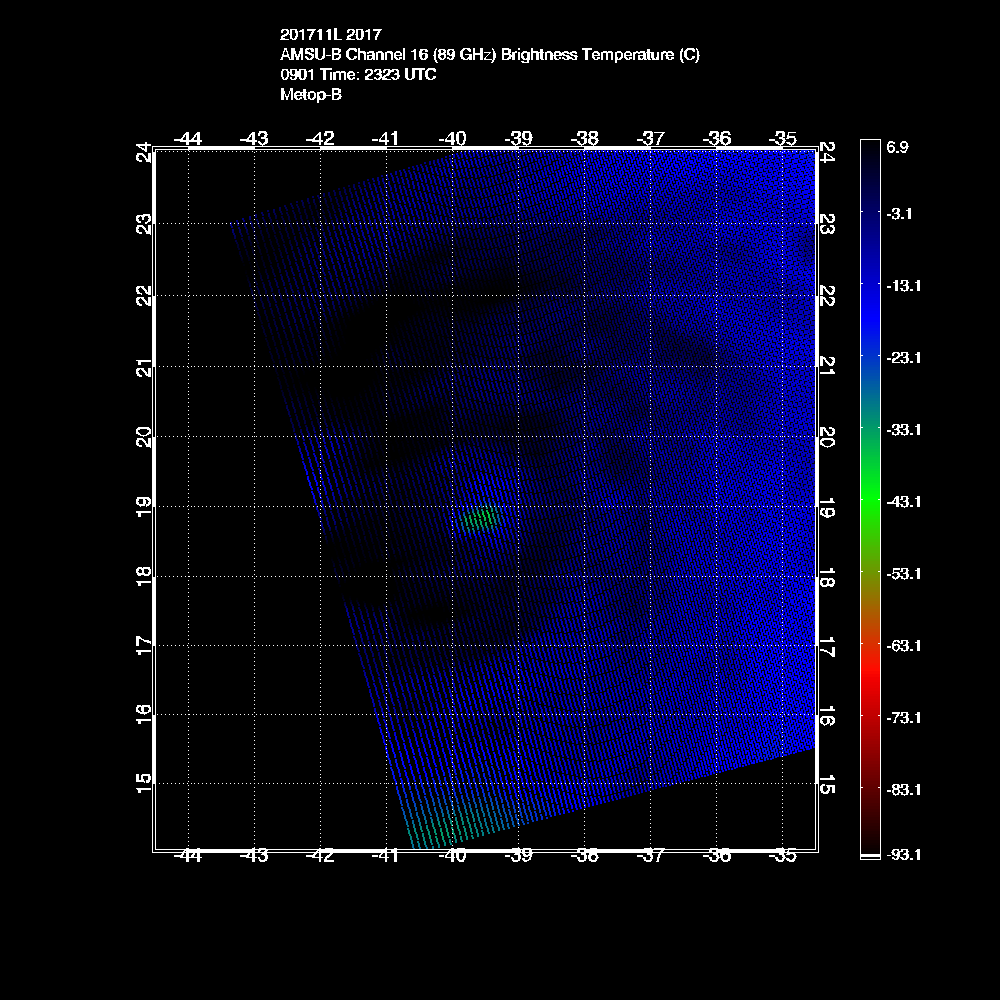Select the 6.9 label atop the colorbar
Viewport: 1000px width, 1000px height.
(x=897, y=146)
